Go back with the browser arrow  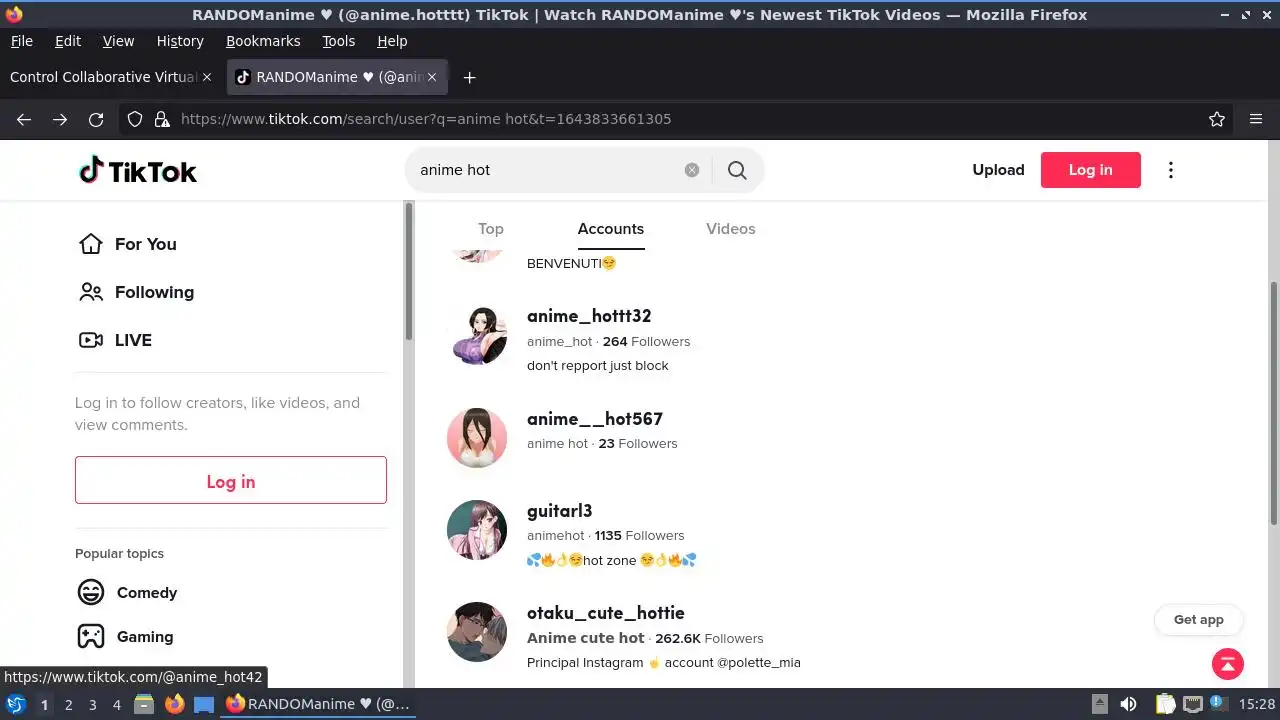[24, 119]
